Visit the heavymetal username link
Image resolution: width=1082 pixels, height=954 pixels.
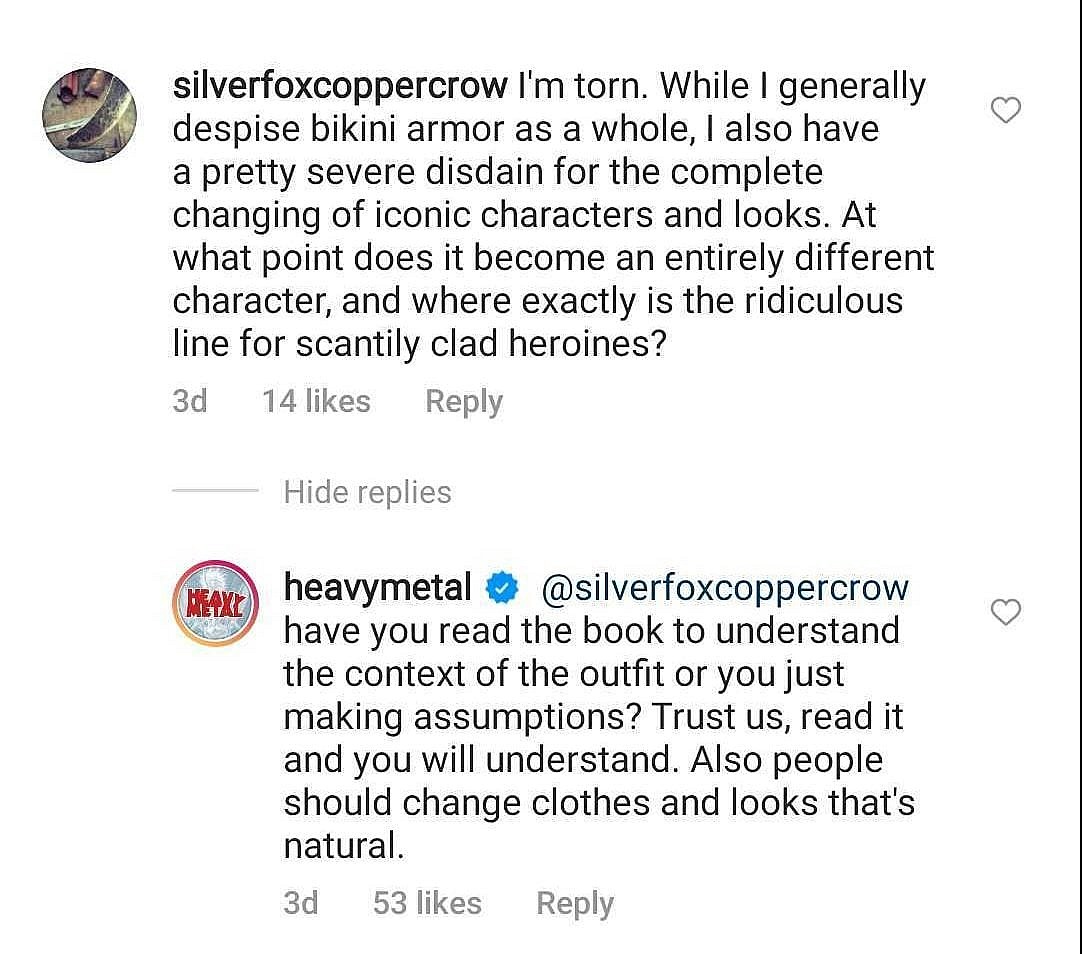pos(377,587)
